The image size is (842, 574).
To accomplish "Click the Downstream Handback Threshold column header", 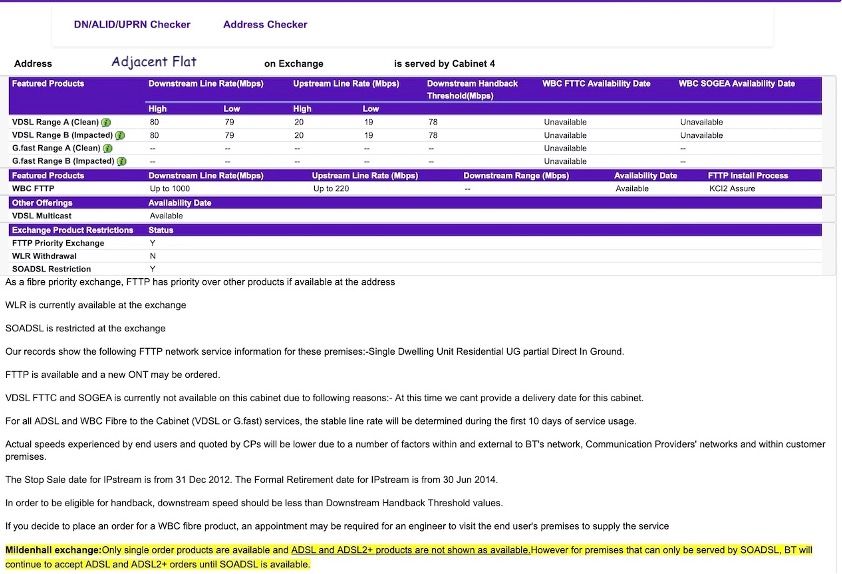I will pos(472,89).
